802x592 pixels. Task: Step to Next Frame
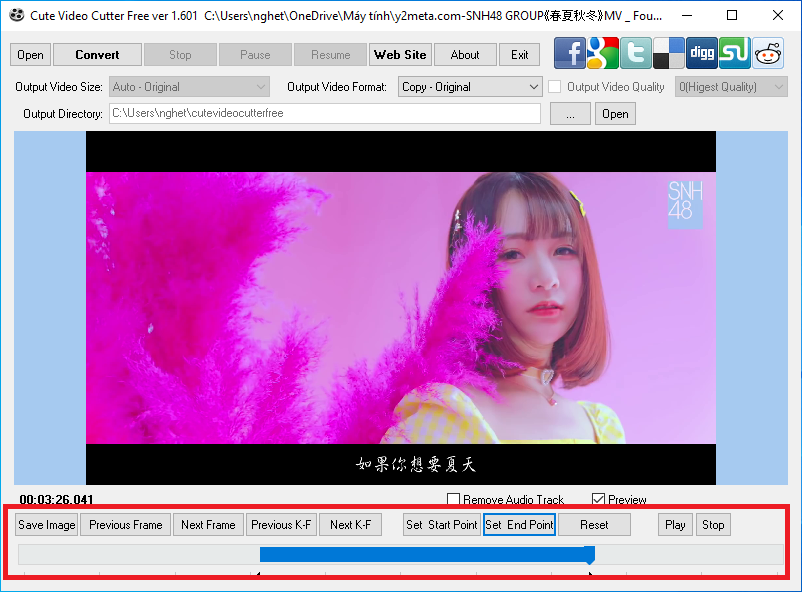pyautogui.click(x=208, y=525)
